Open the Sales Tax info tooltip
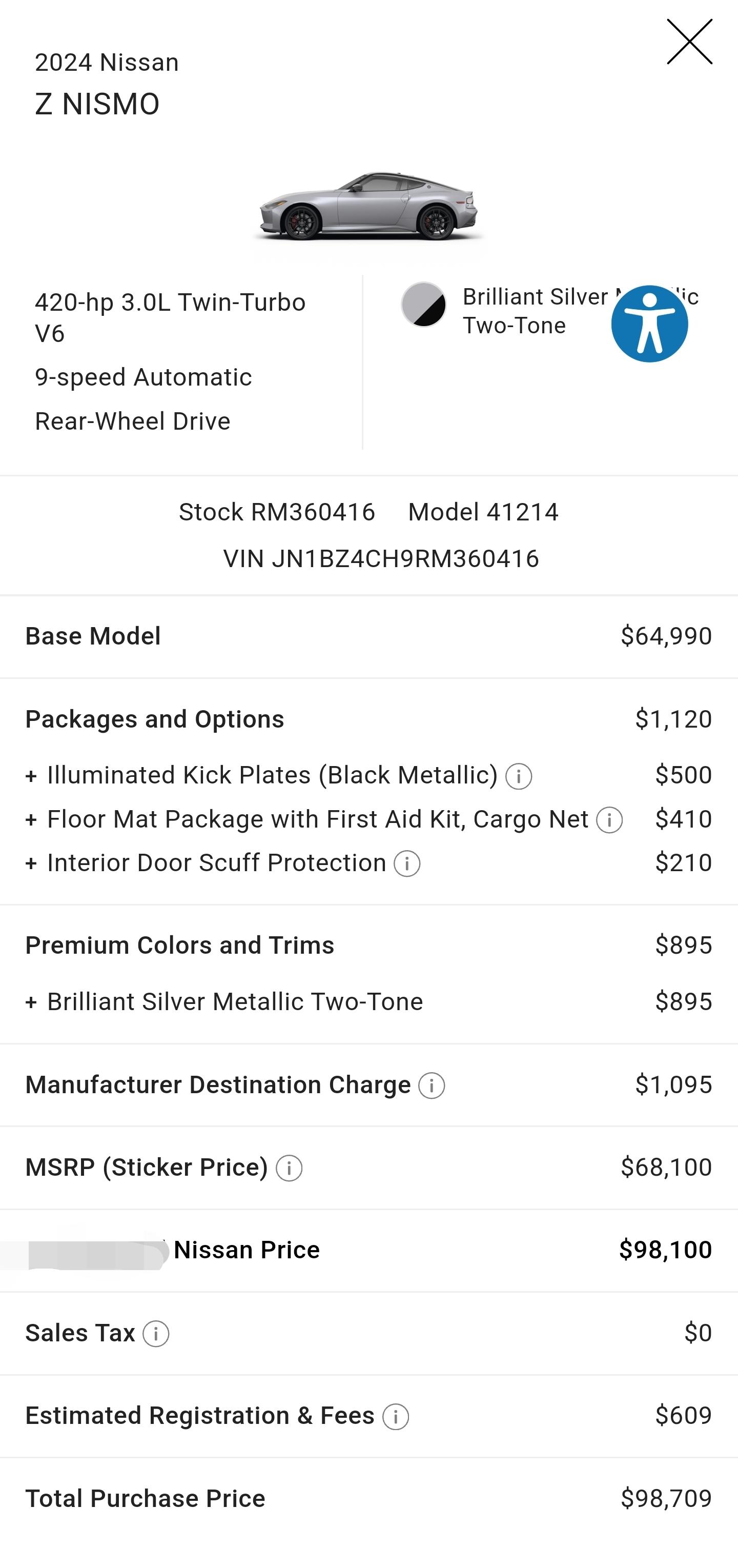 point(155,1333)
